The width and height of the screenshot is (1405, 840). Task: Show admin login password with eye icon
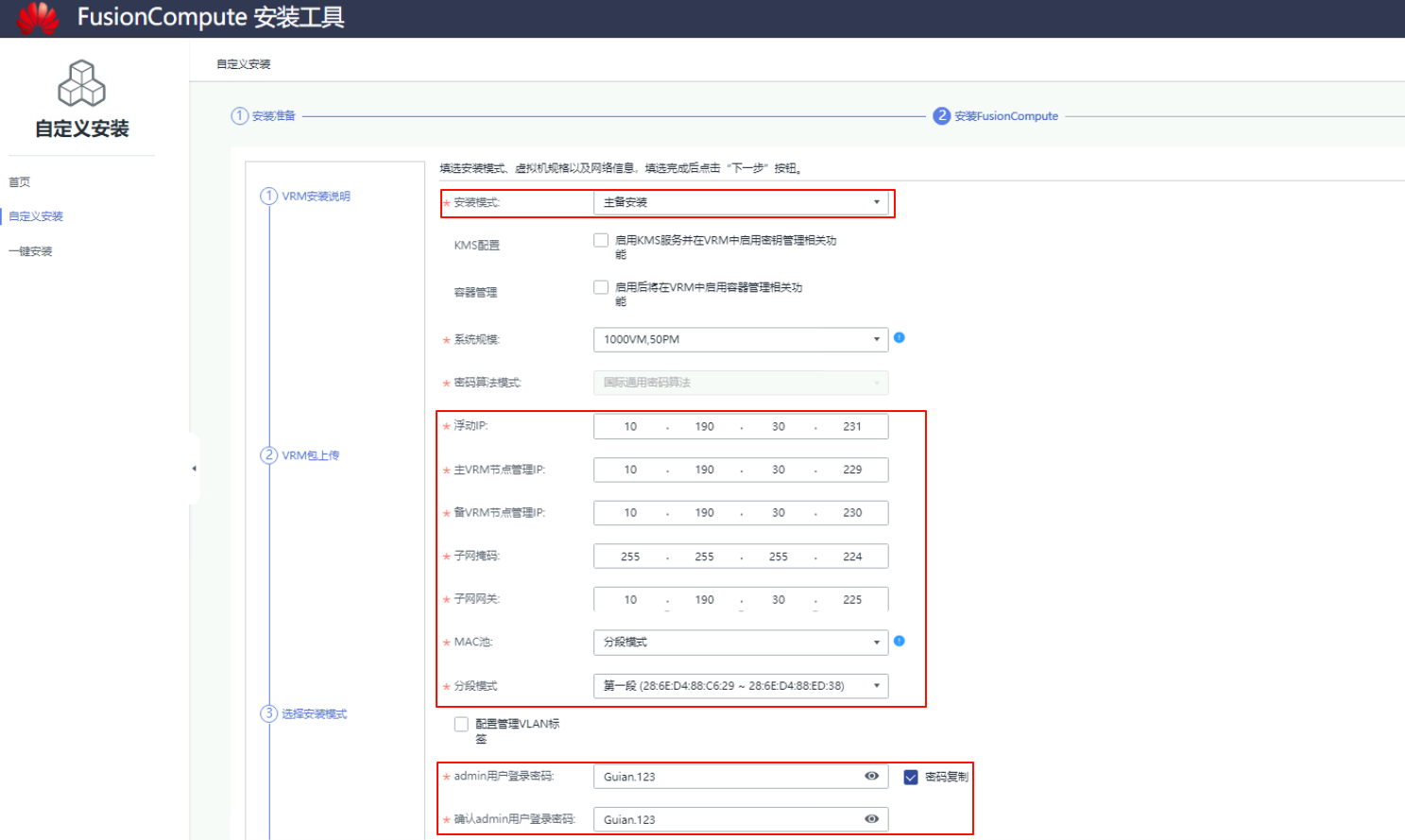[871, 776]
